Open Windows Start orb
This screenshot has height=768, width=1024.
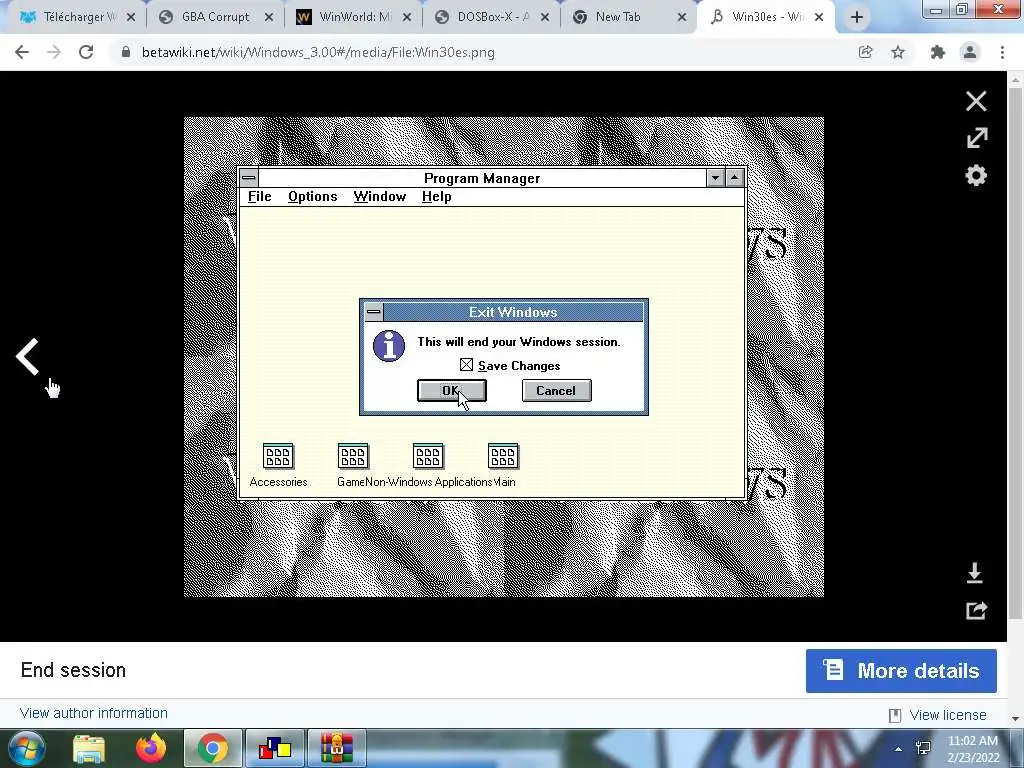26,748
